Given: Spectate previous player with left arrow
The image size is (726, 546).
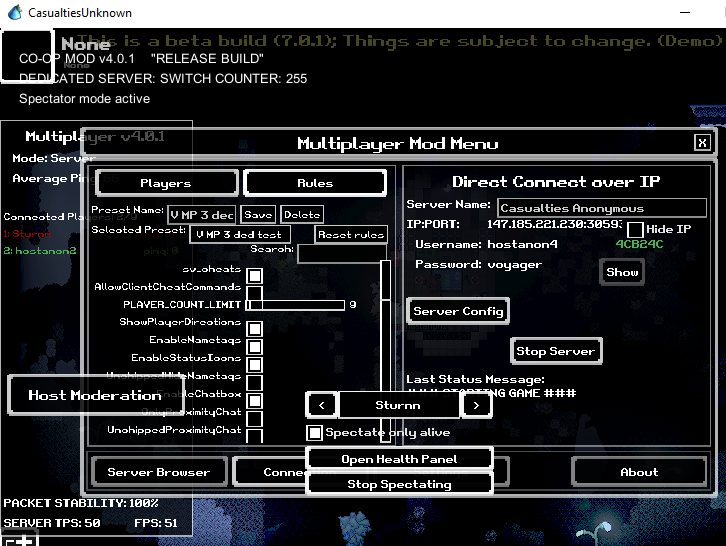Looking at the screenshot, I should pyautogui.click(x=322, y=405).
